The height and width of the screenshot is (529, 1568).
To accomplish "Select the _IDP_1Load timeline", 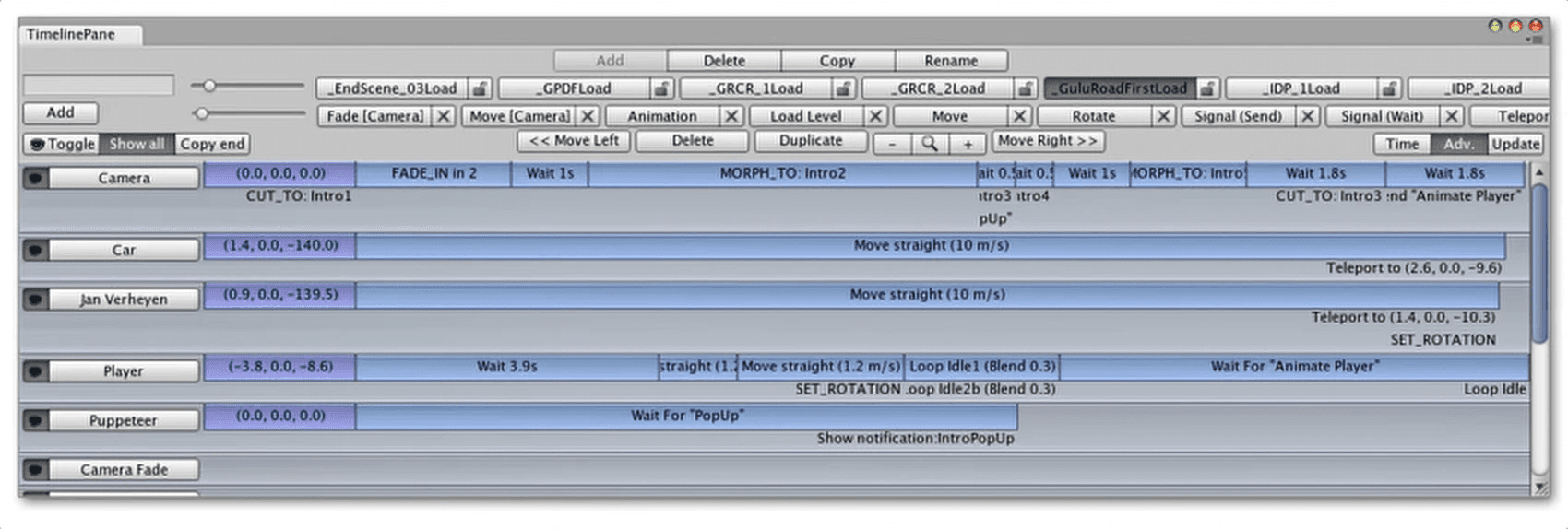I will pyautogui.click(x=1301, y=88).
